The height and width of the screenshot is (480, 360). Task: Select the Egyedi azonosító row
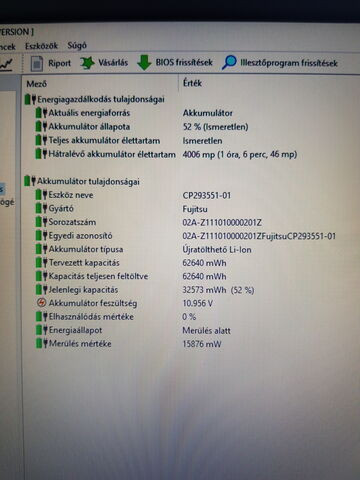[x=186, y=236]
